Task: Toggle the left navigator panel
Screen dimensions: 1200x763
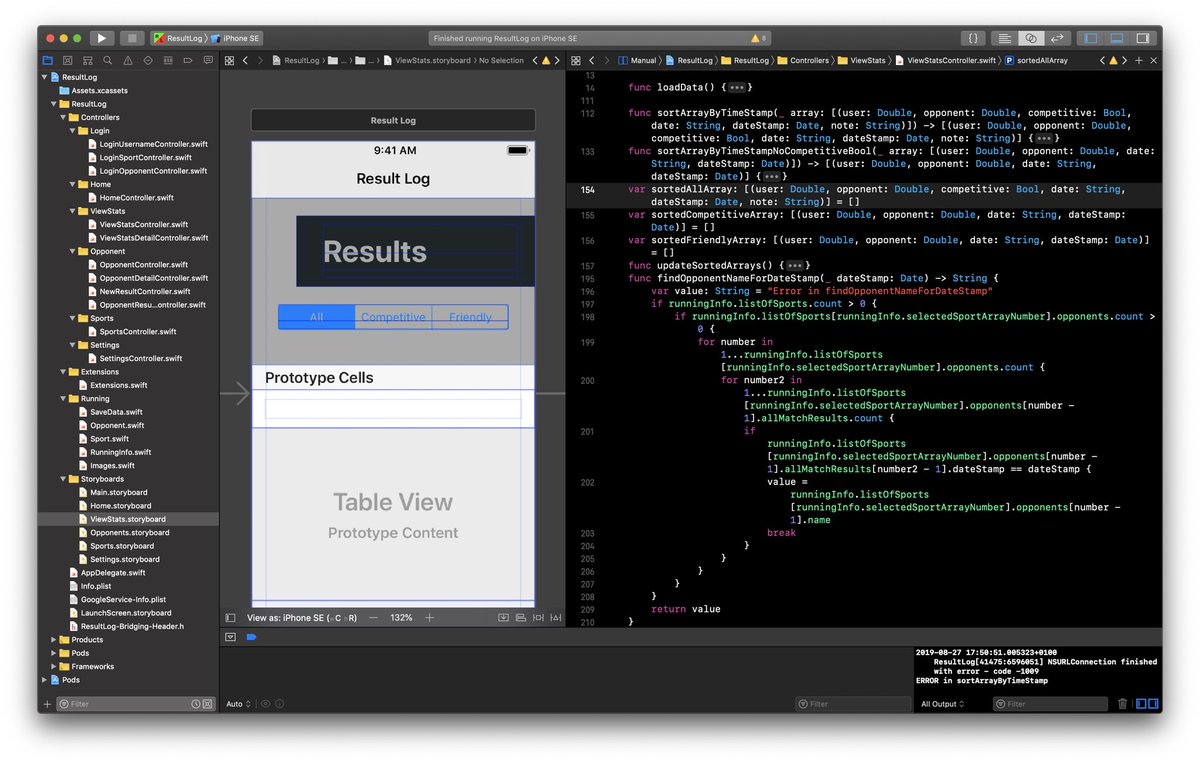Action: (1090, 38)
